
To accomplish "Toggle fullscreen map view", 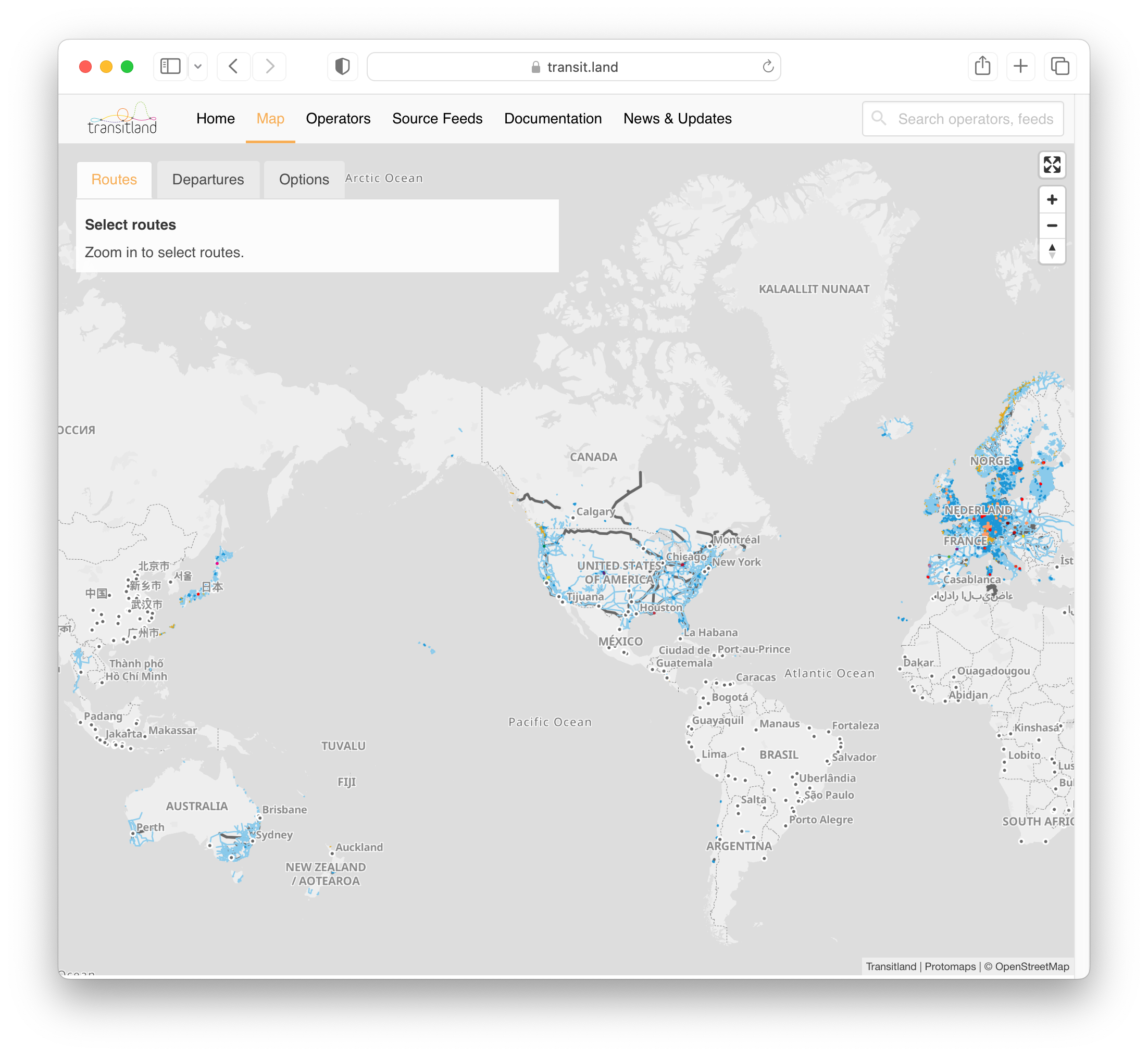I will [x=1052, y=165].
